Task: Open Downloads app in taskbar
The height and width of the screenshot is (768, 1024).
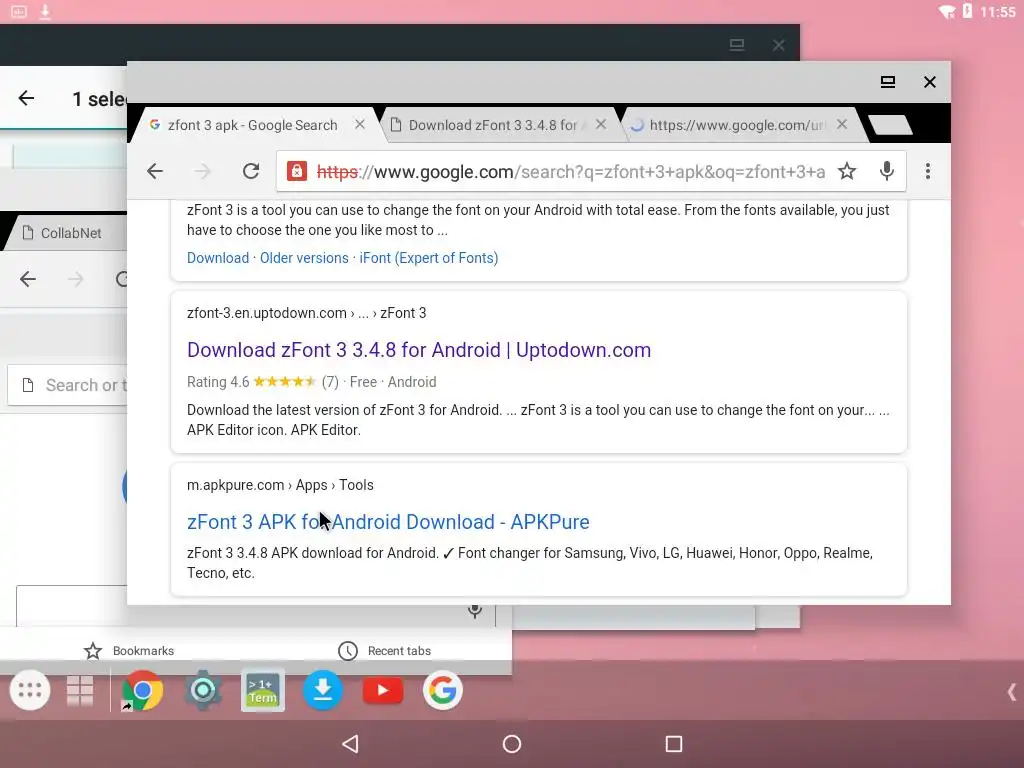Action: (323, 690)
